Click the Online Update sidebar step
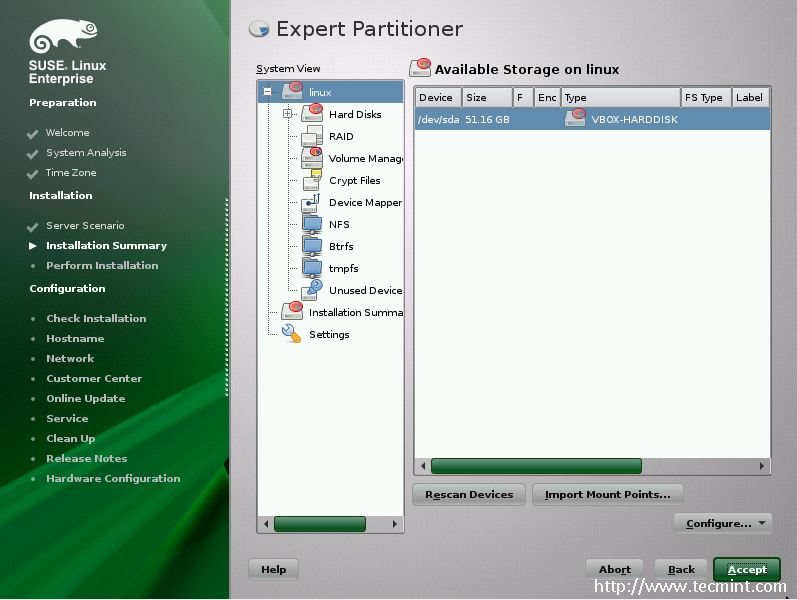This screenshot has width=797, height=600. pyautogui.click(x=85, y=399)
